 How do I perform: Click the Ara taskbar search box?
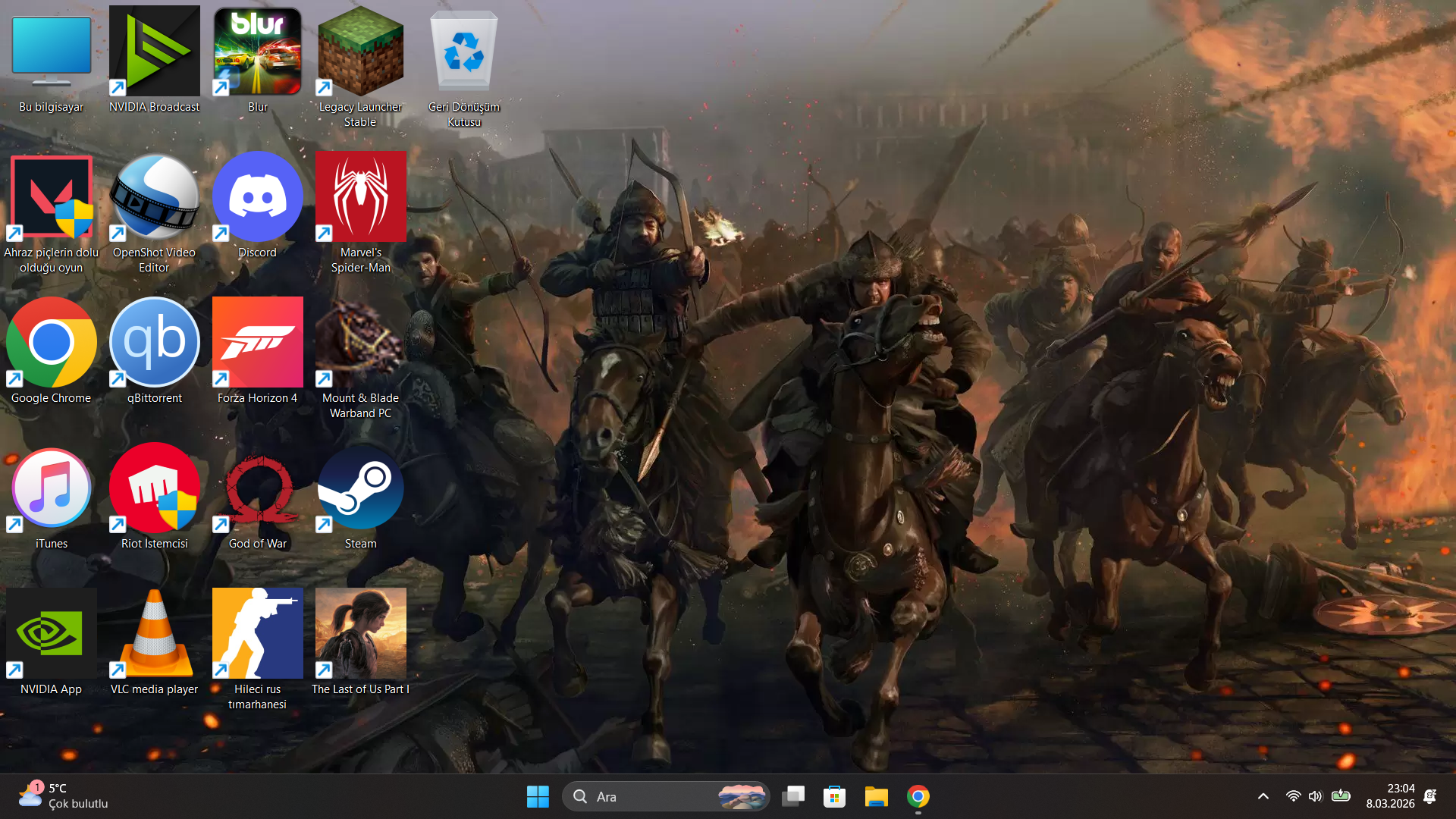666,796
